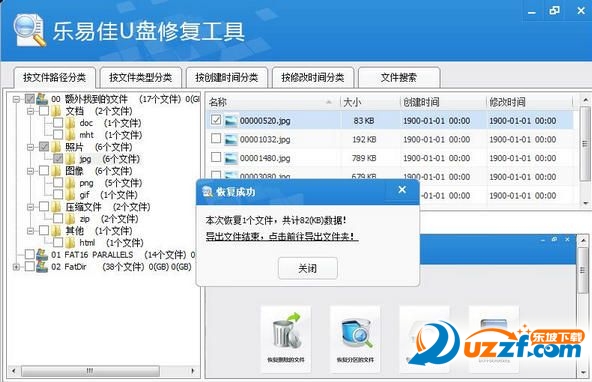Collapse the 压缩文件 tree node

31,207
